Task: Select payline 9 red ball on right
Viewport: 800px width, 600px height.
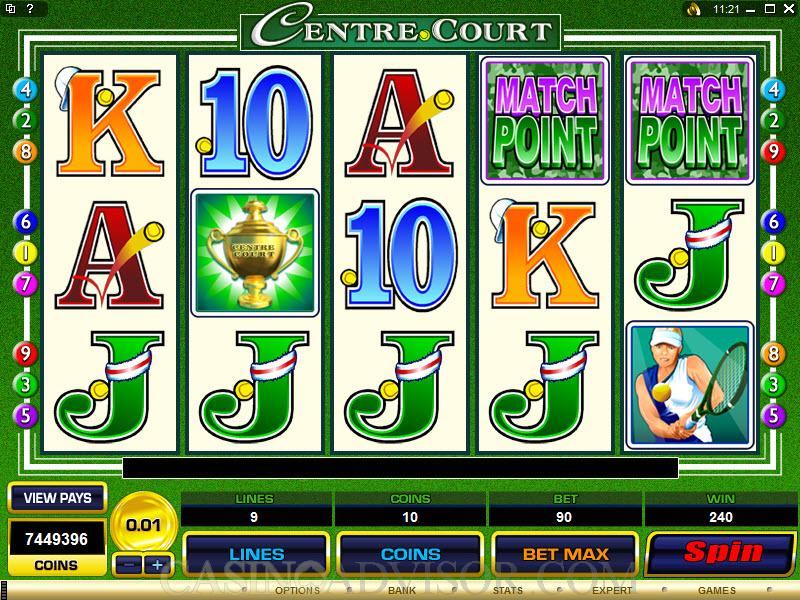Action: coord(773,152)
